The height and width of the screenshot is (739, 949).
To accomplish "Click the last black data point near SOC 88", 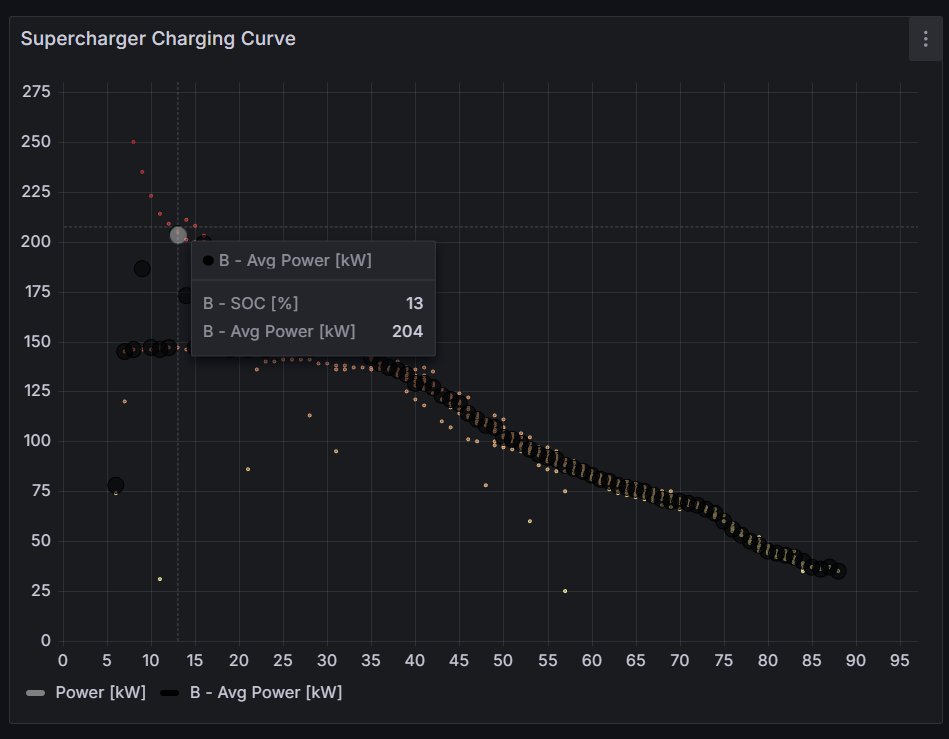I will [838, 571].
